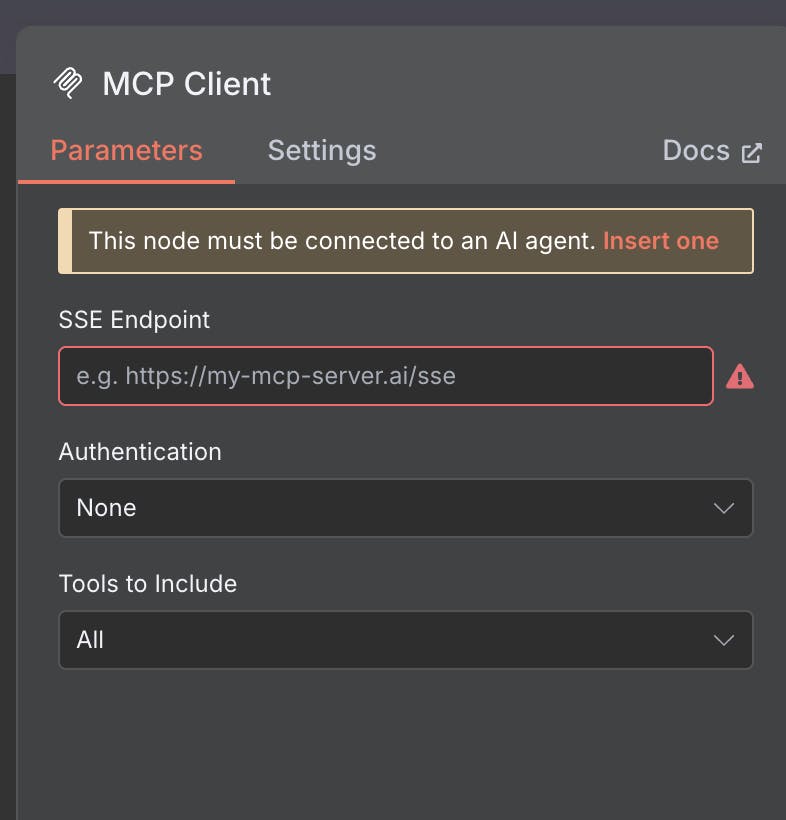Click the 'Insert one' link
The height and width of the screenshot is (820, 786).
pos(660,241)
